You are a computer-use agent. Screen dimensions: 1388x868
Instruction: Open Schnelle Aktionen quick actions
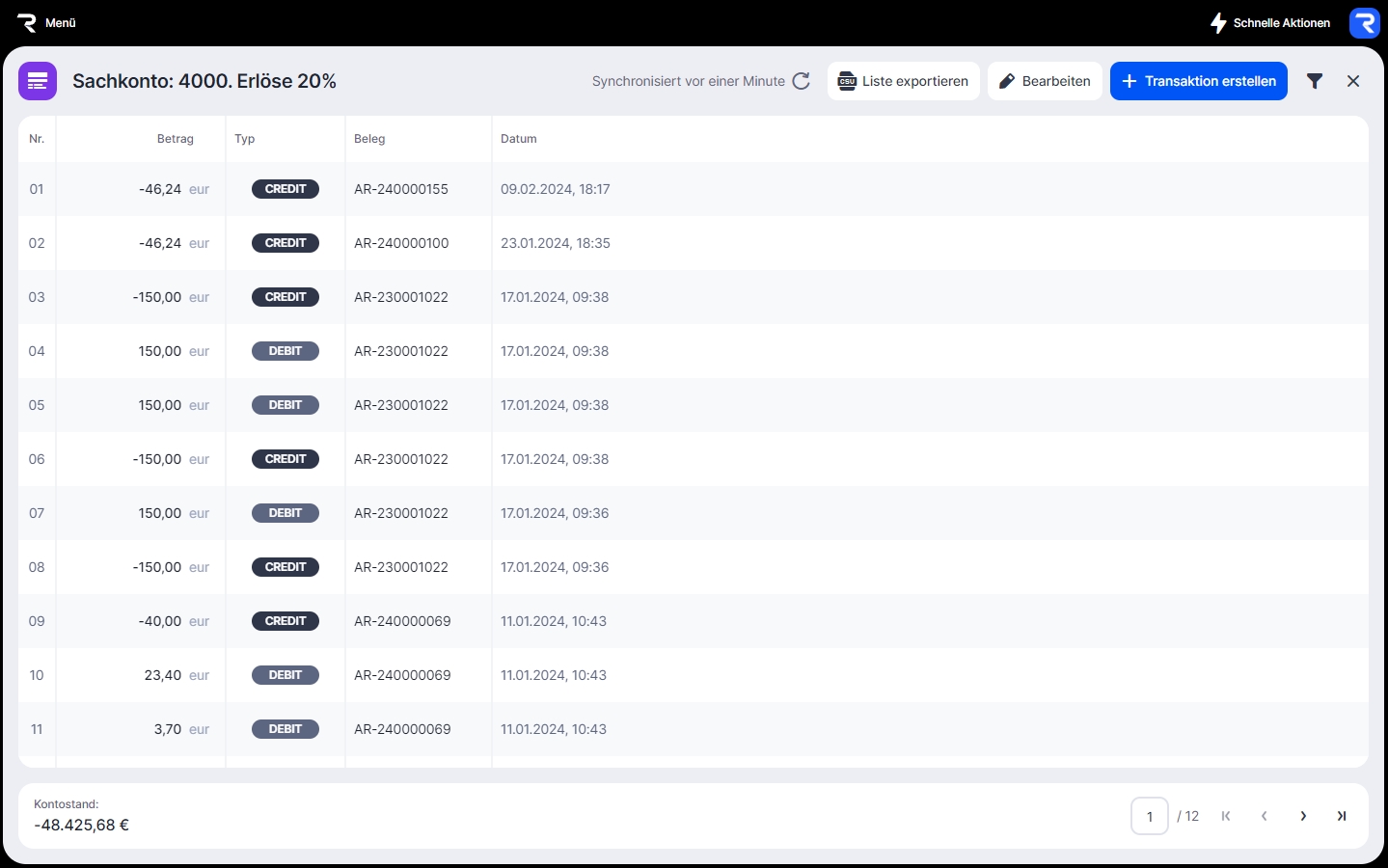pyautogui.click(x=1269, y=22)
